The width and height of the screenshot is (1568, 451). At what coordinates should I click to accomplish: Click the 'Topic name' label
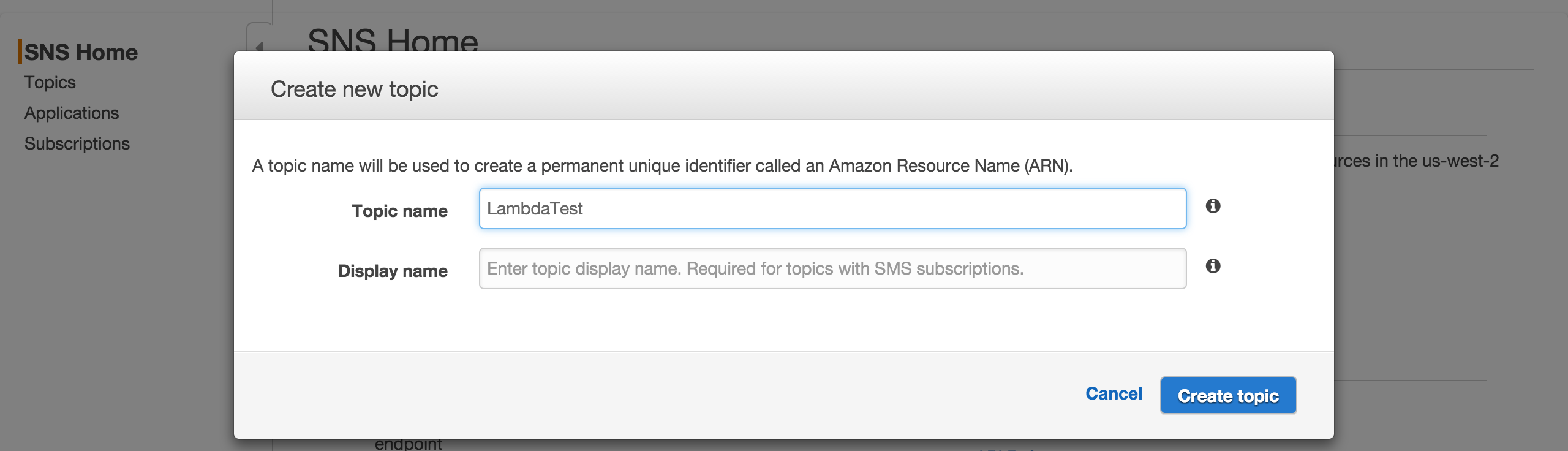point(399,211)
